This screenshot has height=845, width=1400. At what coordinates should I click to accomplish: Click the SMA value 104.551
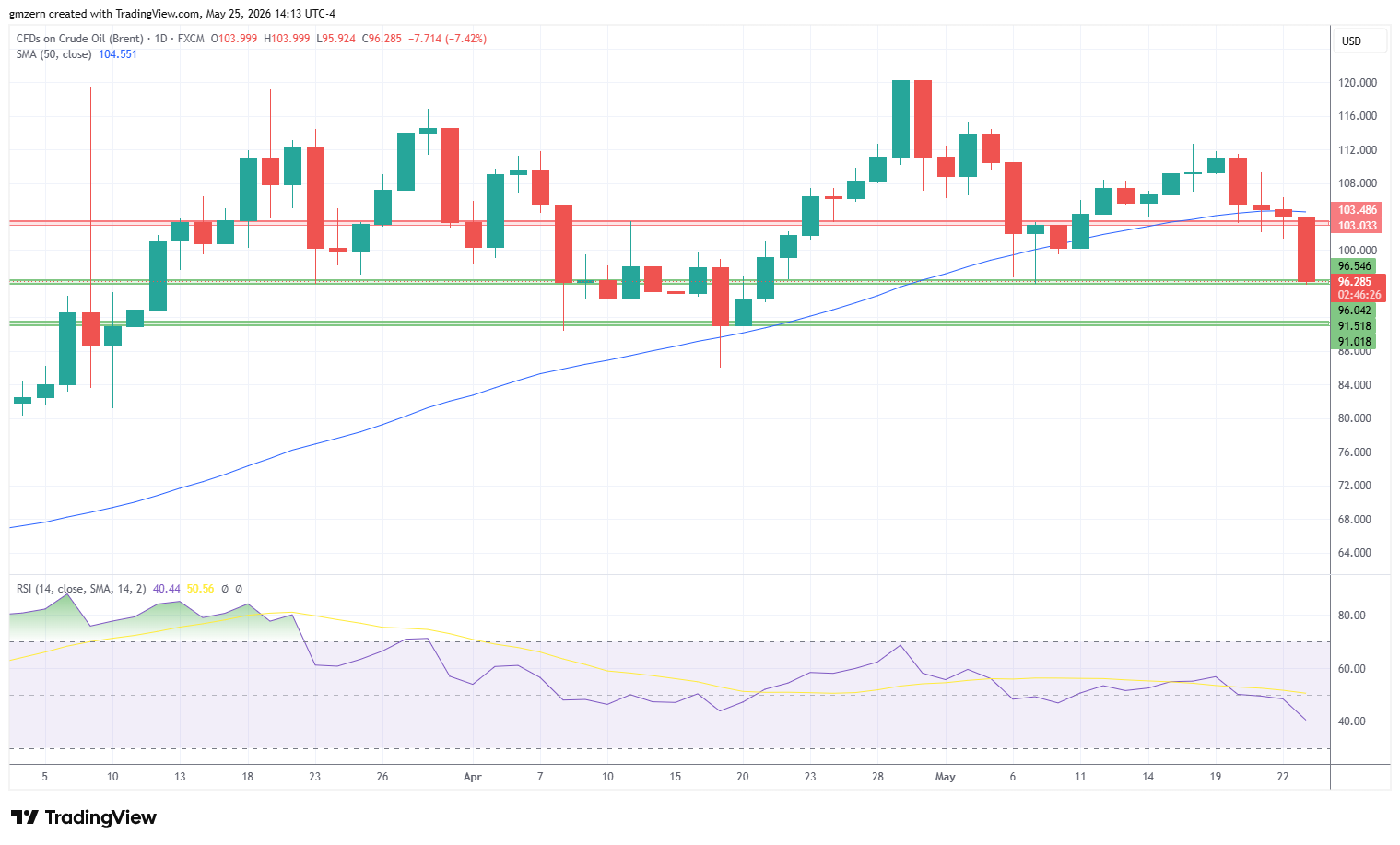(x=118, y=54)
